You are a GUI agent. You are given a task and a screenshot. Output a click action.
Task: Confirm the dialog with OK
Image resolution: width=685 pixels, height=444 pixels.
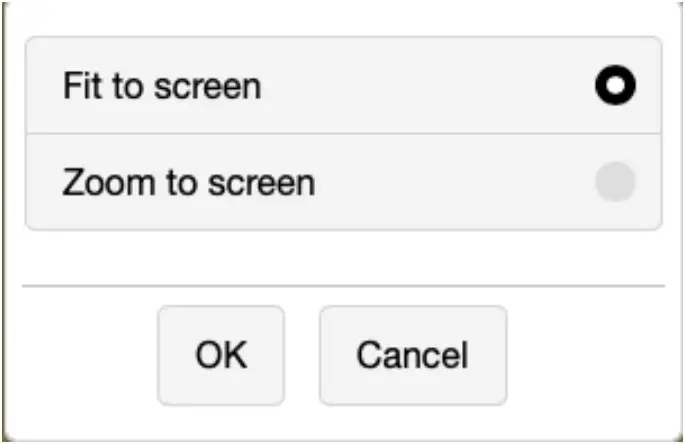tap(221, 355)
